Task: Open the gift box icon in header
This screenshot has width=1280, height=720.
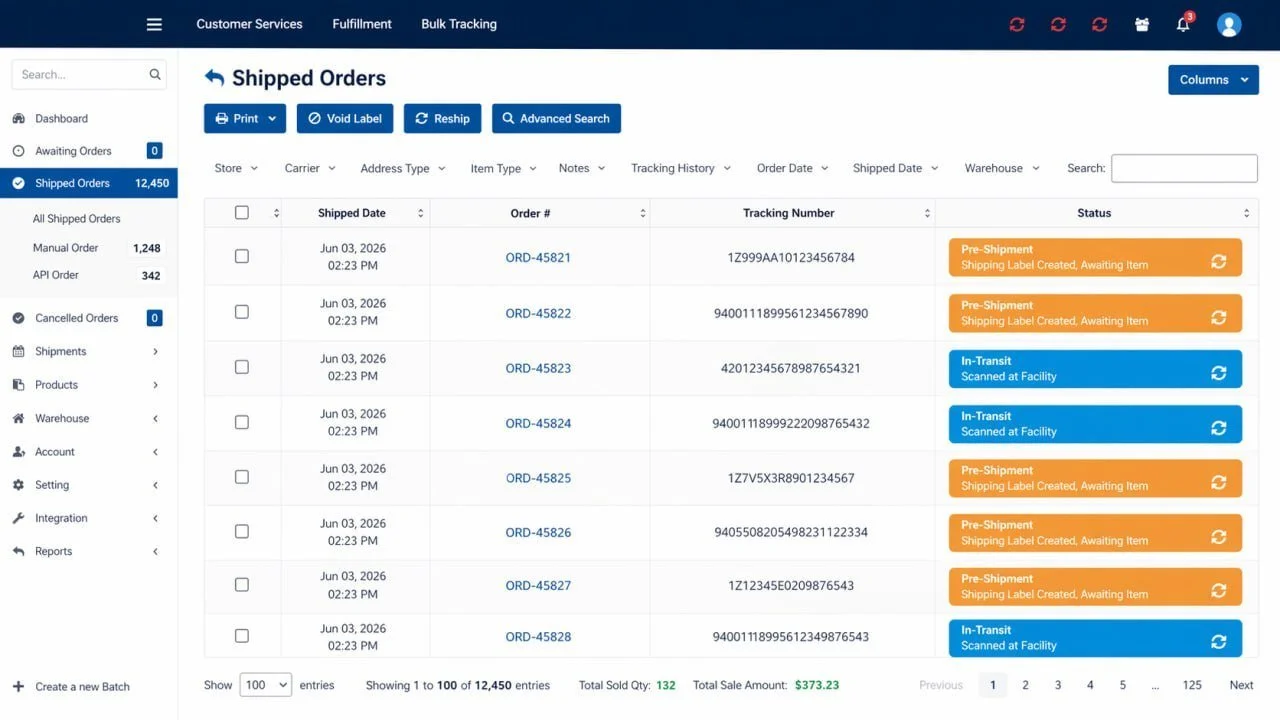Action: [1142, 24]
